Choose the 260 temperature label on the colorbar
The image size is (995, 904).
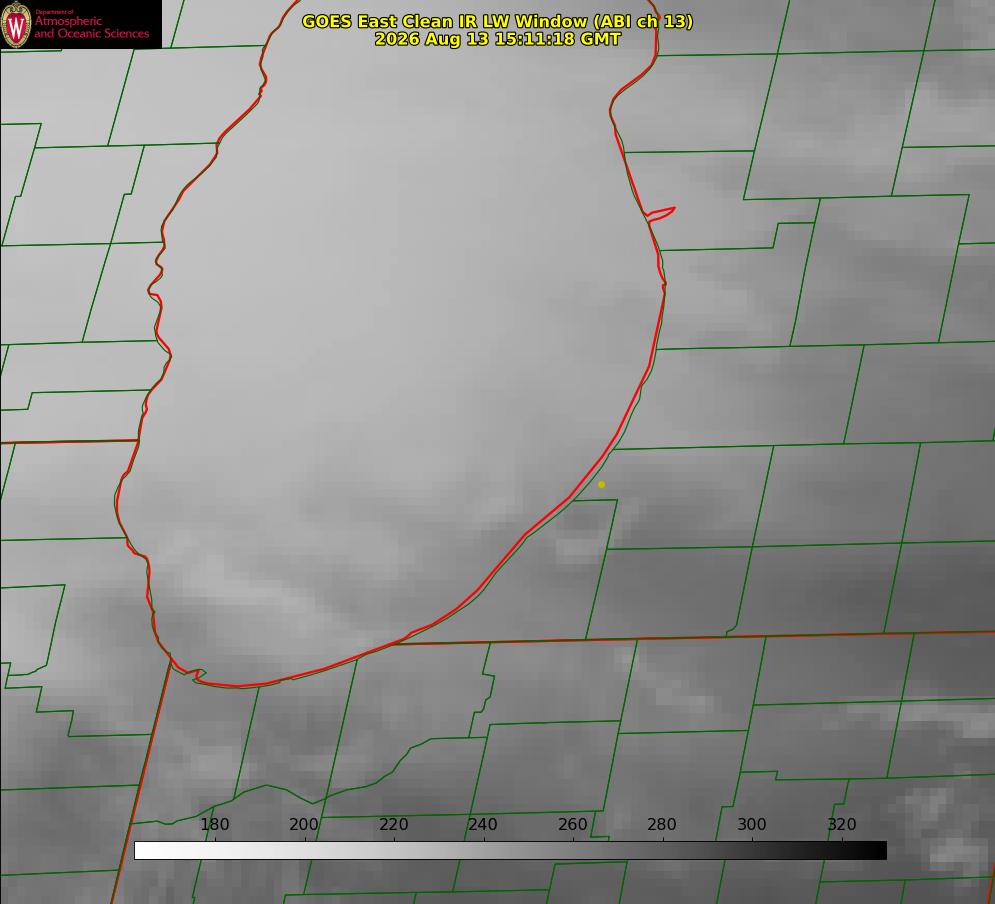tap(572, 824)
